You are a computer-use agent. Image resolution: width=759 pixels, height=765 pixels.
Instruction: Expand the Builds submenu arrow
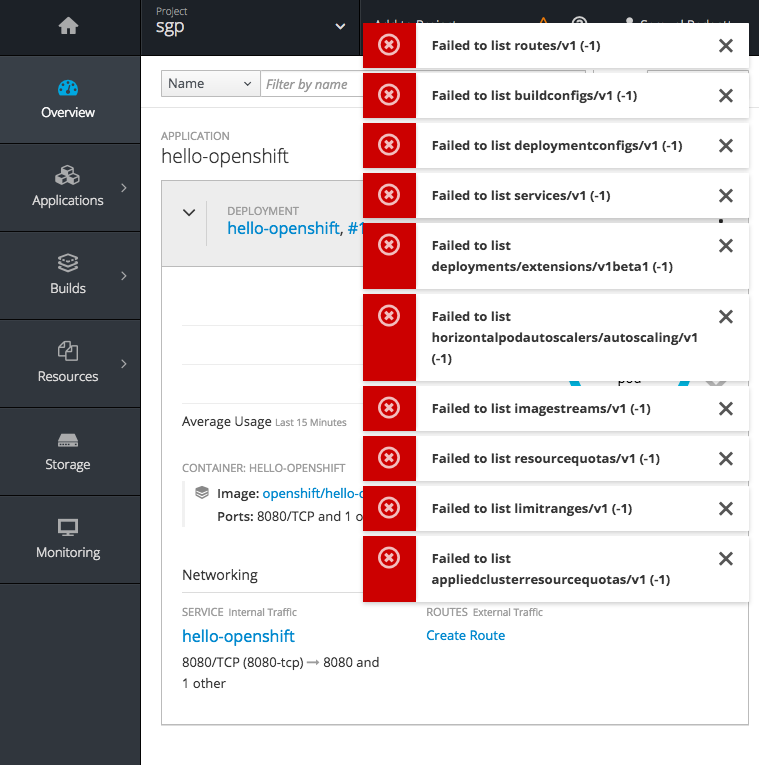(x=124, y=276)
